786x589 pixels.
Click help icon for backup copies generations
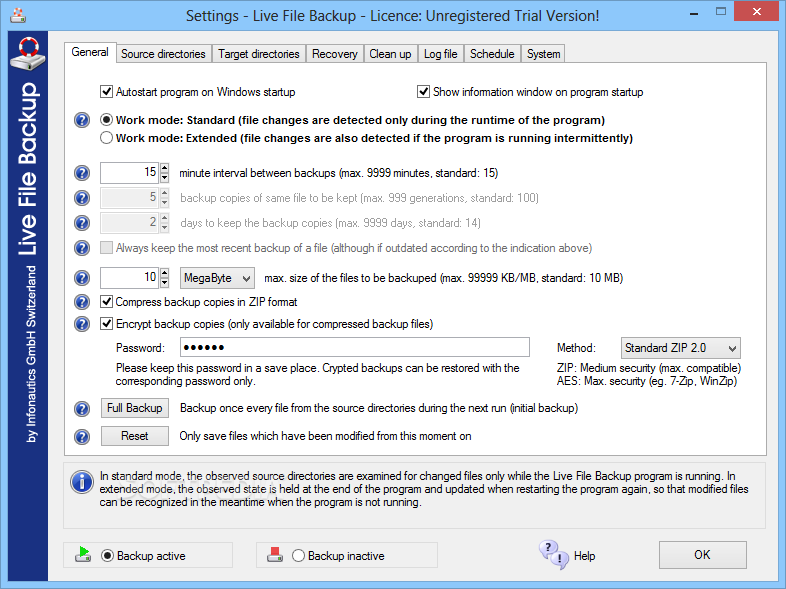[x=82, y=198]
